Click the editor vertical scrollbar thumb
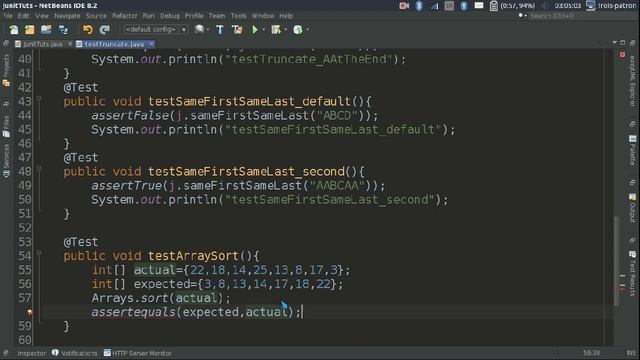Image resolution: width=640 pixels, height=360 pixels. (x=616, y=261)
